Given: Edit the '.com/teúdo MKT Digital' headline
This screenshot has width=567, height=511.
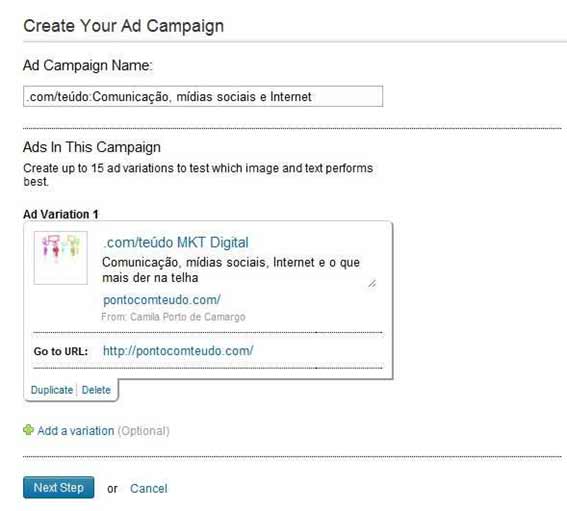Looking at the screenshot, I should 176,242.
